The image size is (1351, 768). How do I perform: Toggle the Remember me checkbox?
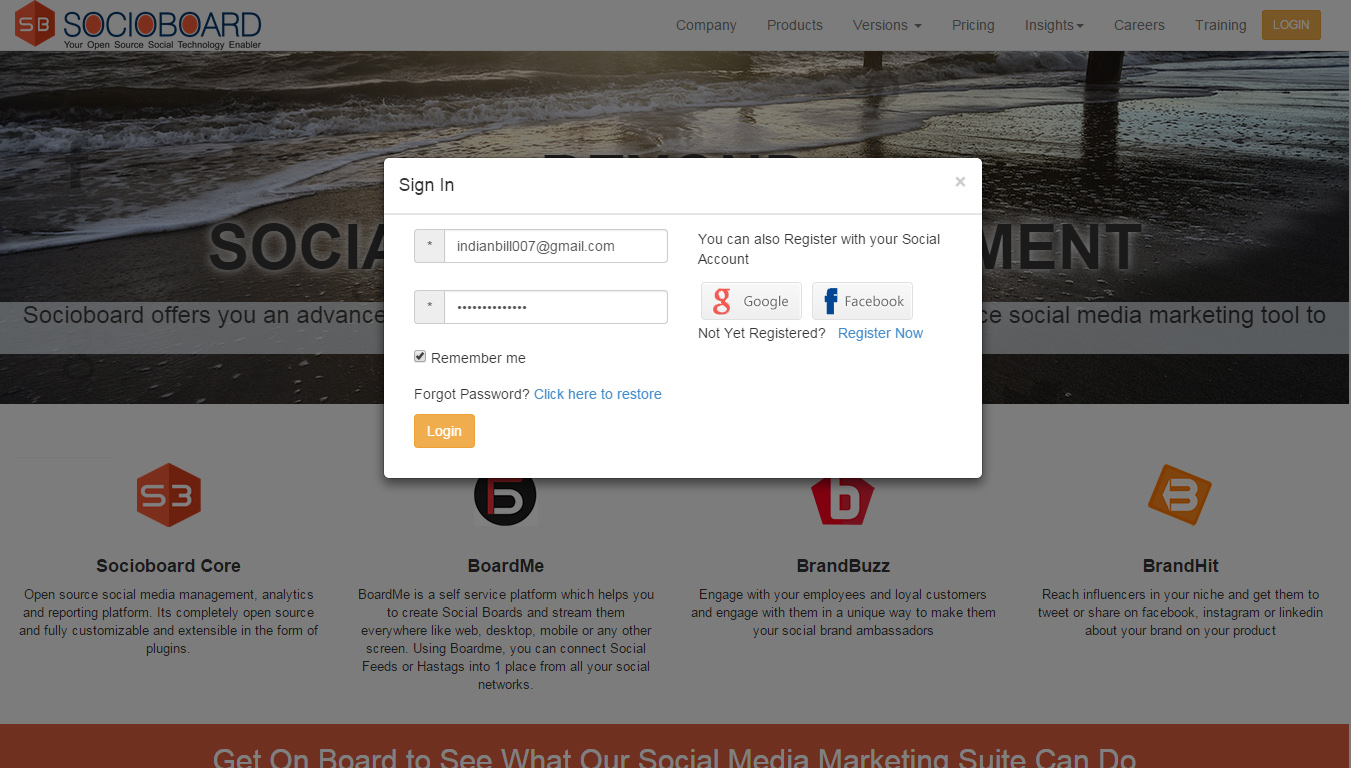(x=420, y=356)
